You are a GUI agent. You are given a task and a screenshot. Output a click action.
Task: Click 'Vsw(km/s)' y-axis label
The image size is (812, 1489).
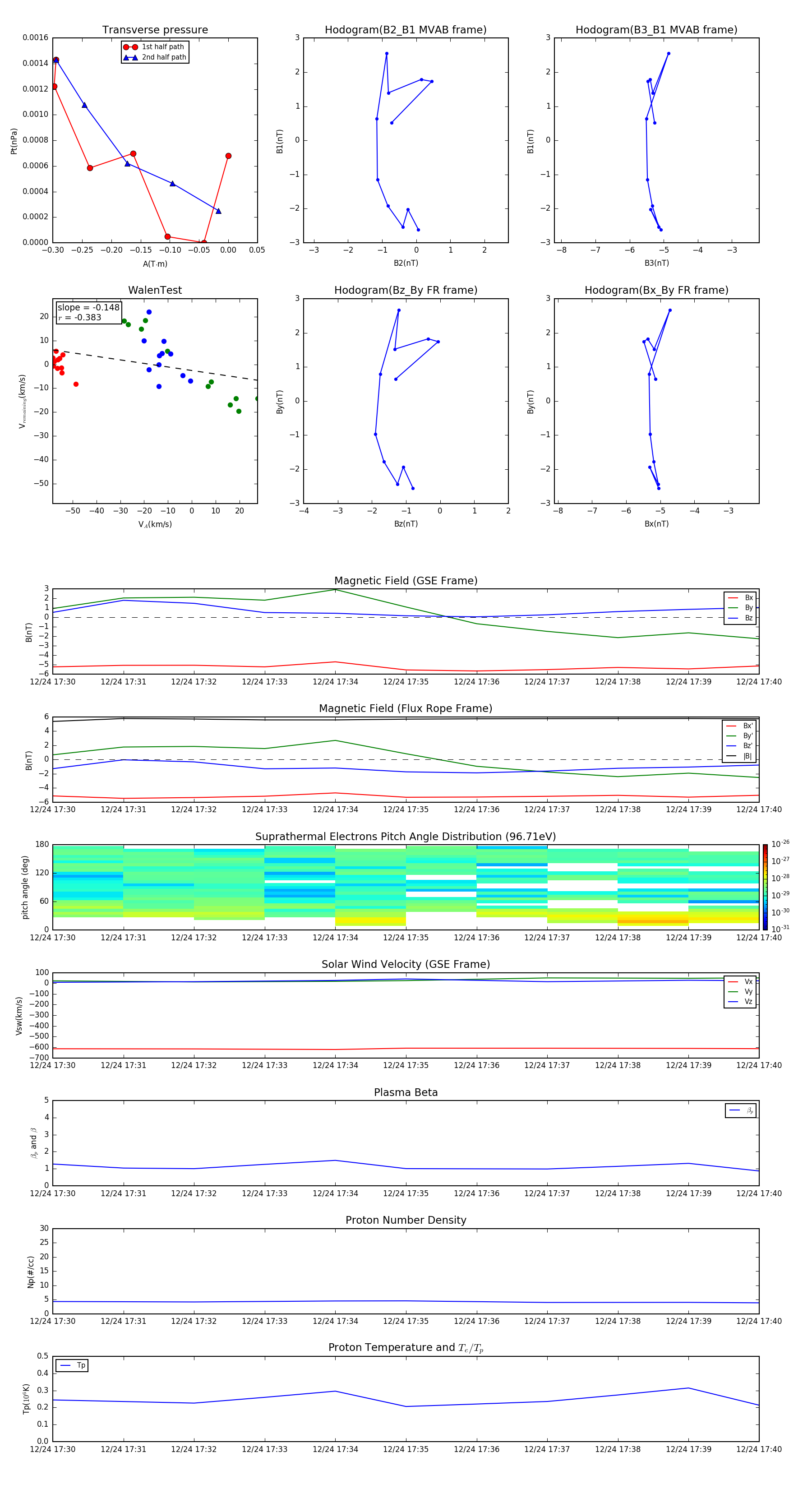pos(19,1016)
